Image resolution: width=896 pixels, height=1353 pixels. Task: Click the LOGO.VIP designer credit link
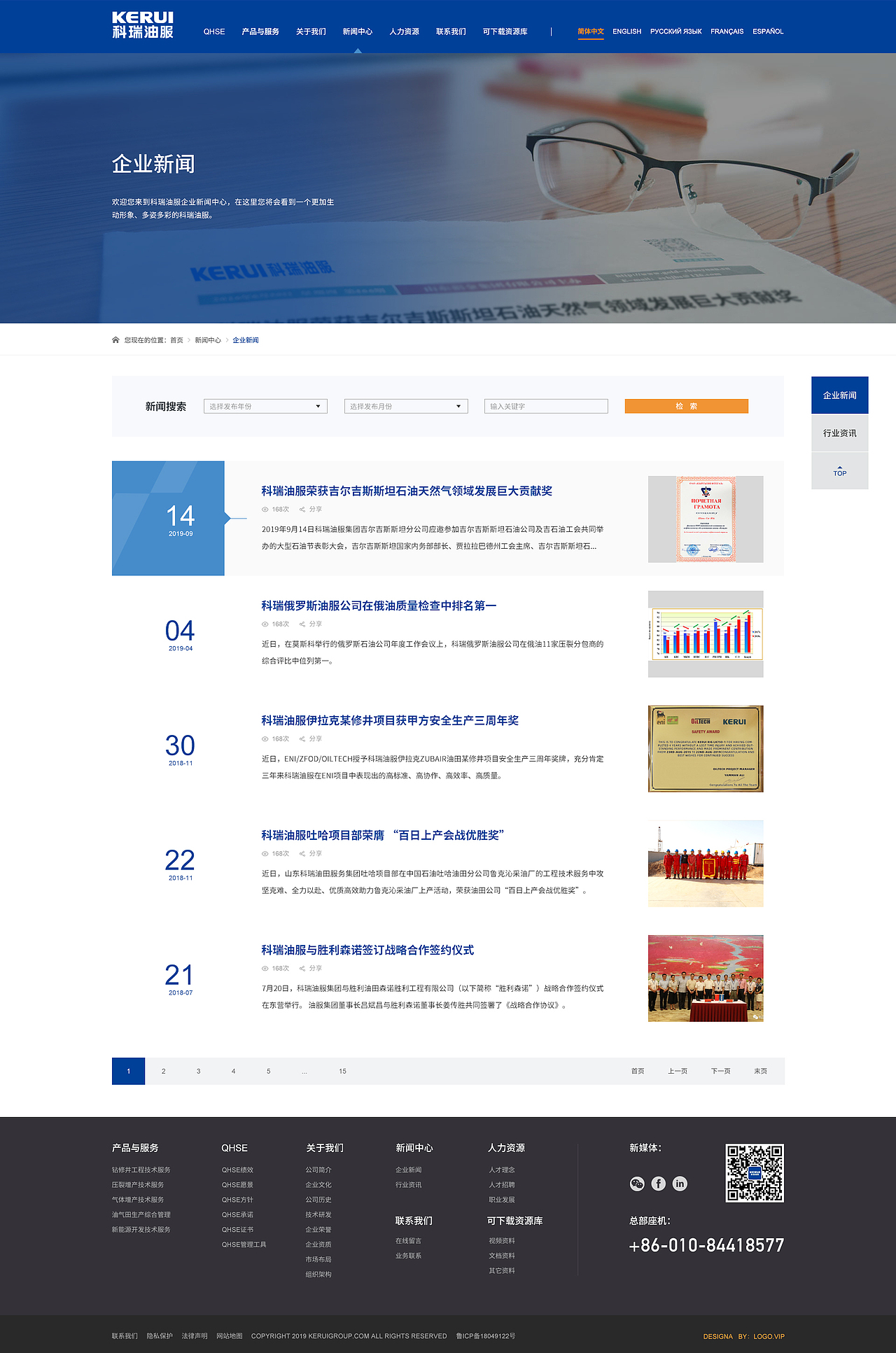click(769, 1337)
